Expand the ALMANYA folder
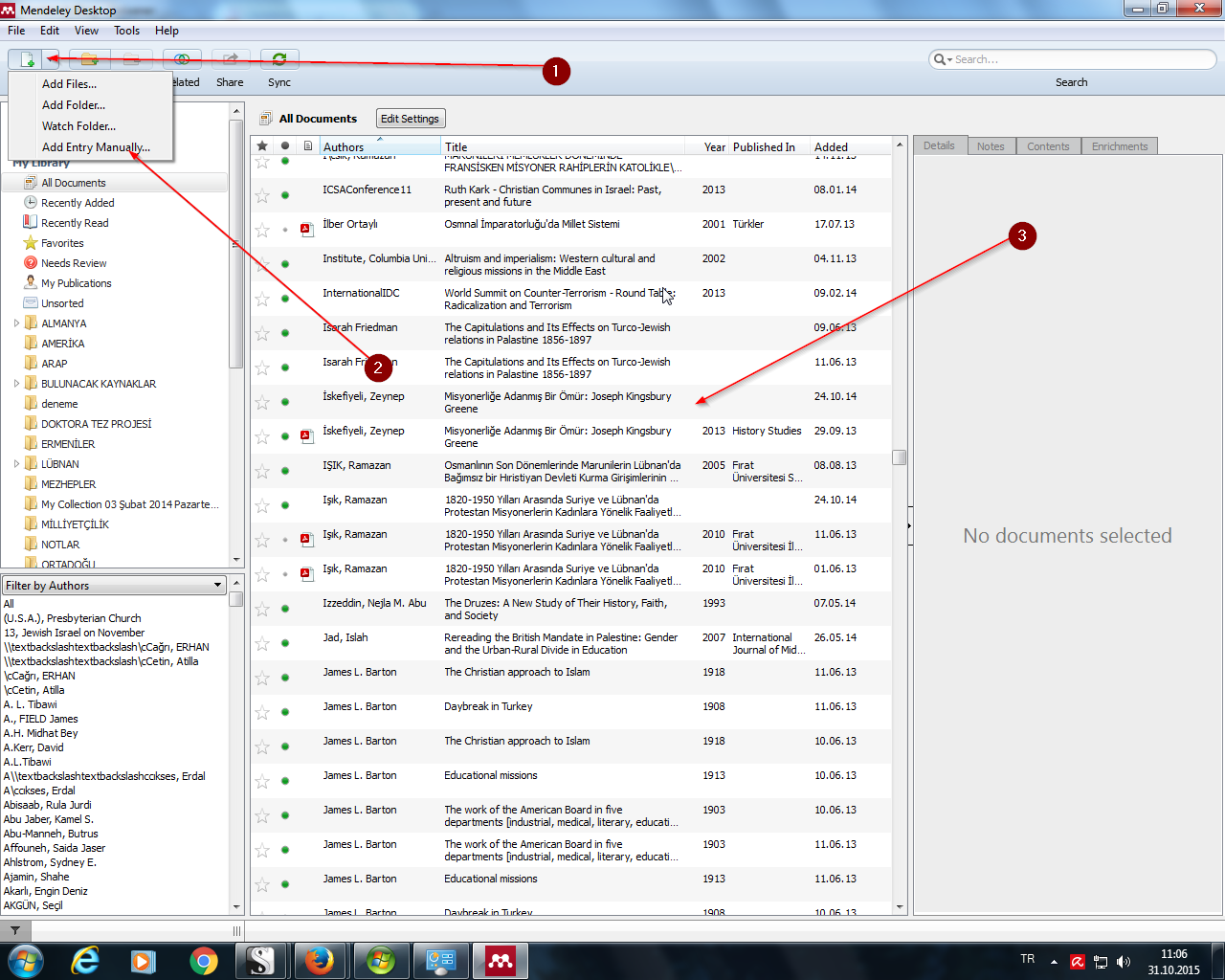1225x980 pixels. (16, 323)
